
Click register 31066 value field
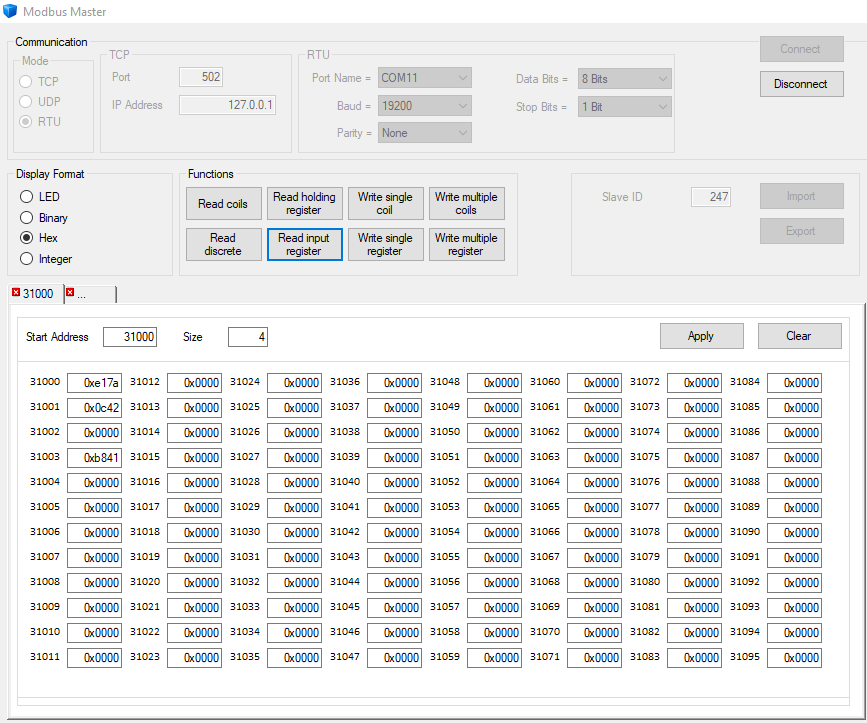pyautogui.click(x=594, y=532)
